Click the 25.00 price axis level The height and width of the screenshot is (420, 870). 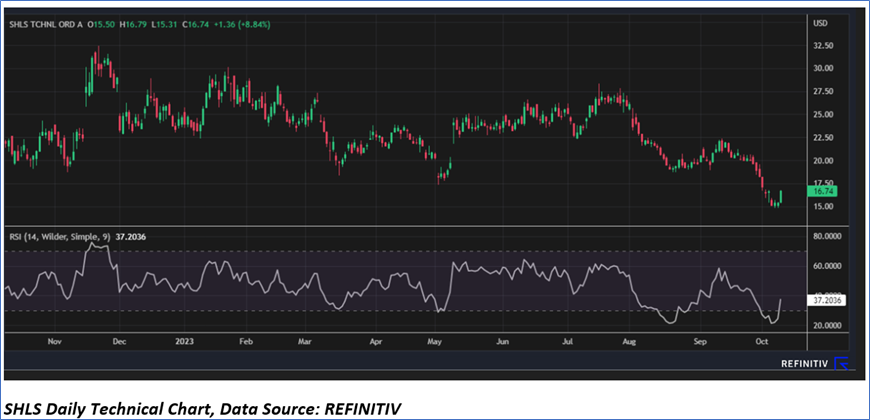(x=823, y=115)
